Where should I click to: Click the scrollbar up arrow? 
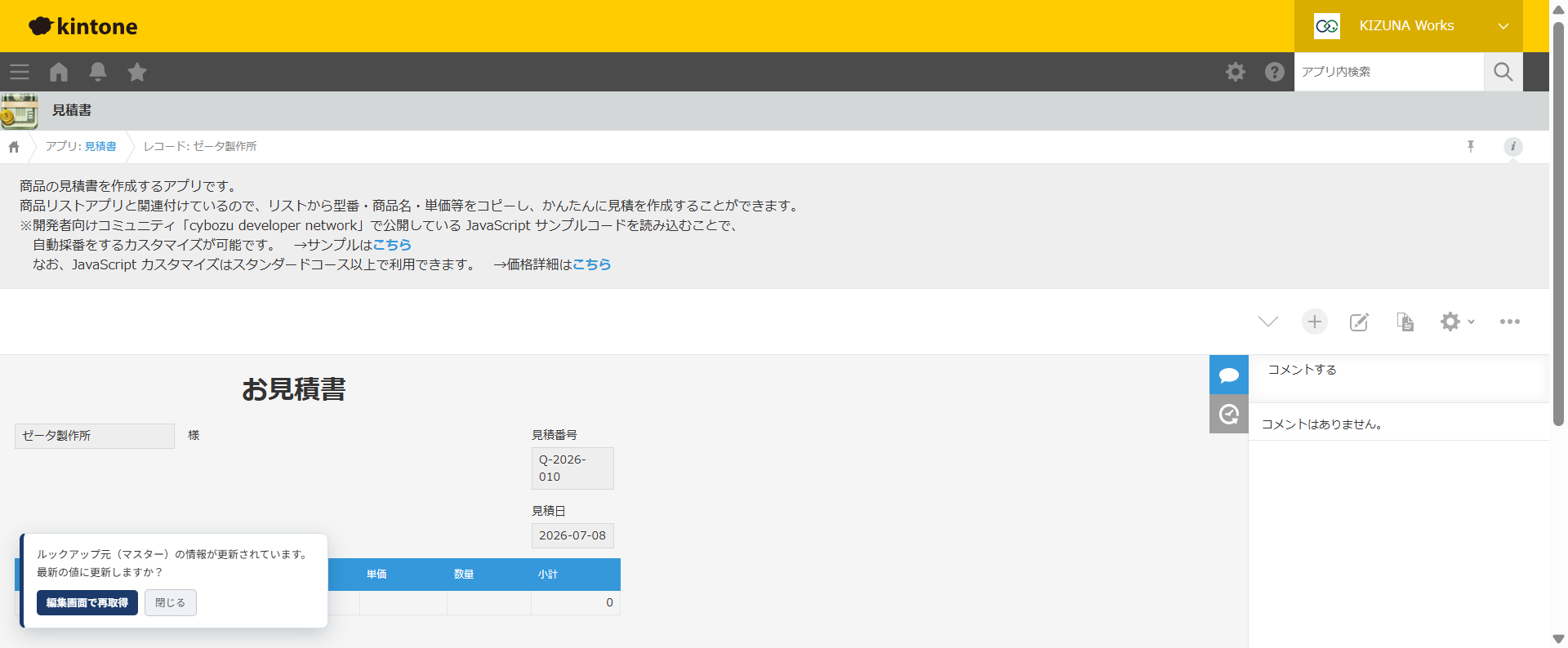1558,9
